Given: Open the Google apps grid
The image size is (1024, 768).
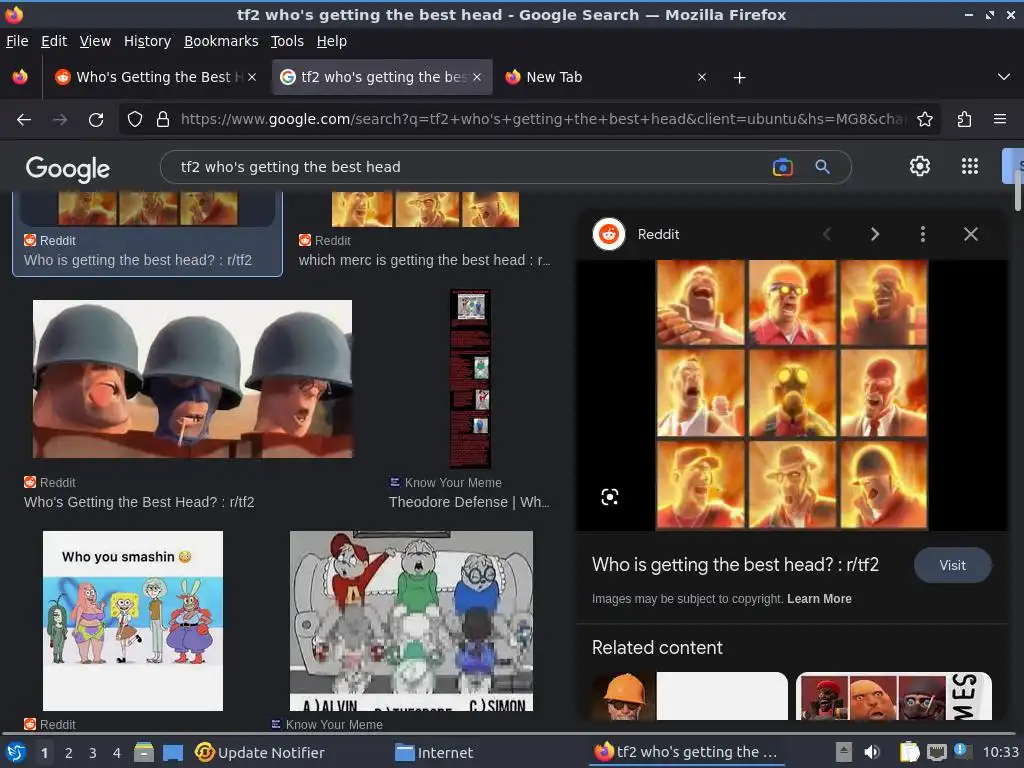Looking at the screenshot, I should 970,166.
